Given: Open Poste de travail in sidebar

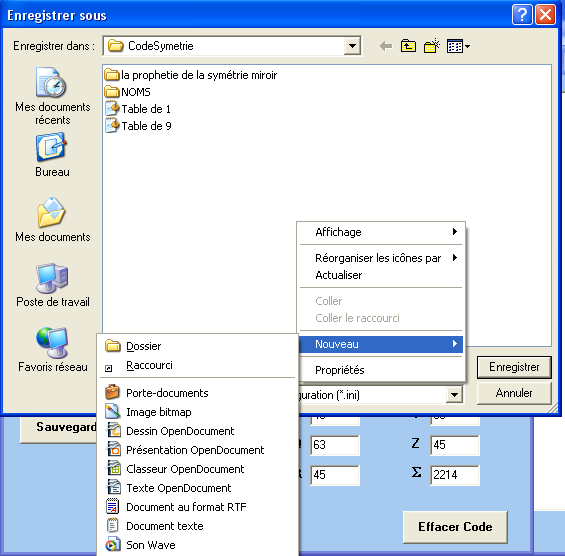Looking at the screenshot, I should 53,285.
